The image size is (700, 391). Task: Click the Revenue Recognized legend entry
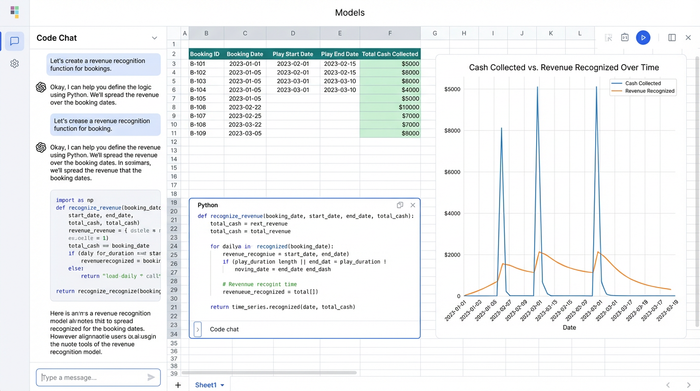pyautogui.click(x=643, y=91)
